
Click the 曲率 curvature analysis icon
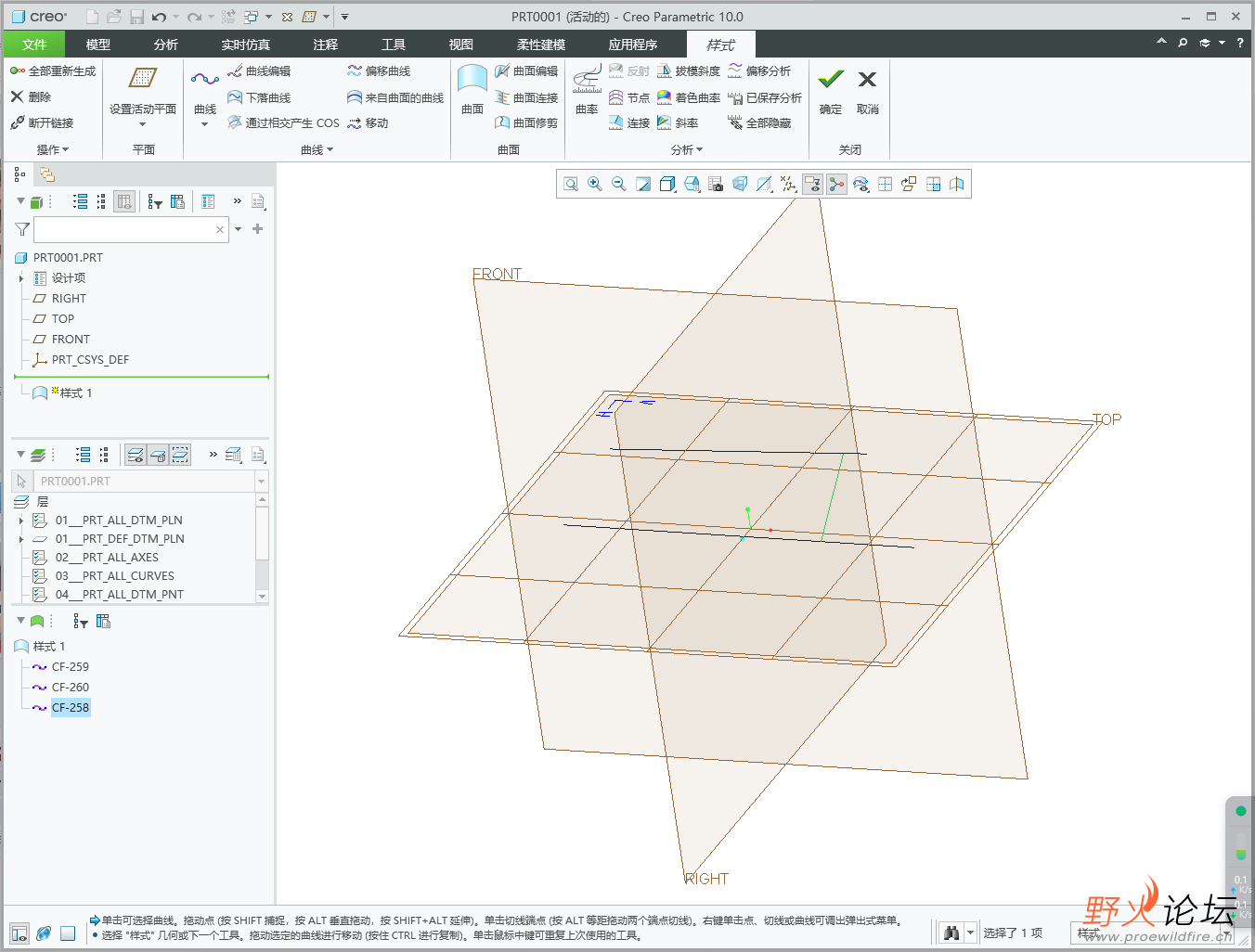pyautogui.click(x=587, y=79)
